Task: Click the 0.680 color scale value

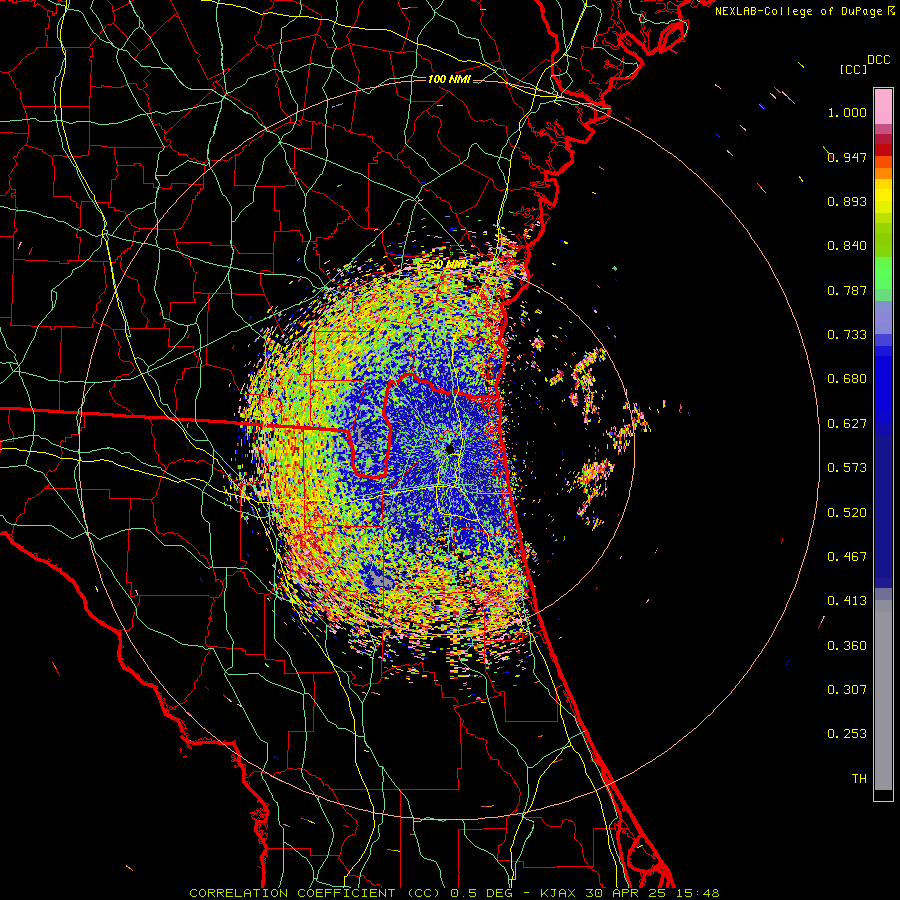Action: pyautogui.click(x=847, y=379)
